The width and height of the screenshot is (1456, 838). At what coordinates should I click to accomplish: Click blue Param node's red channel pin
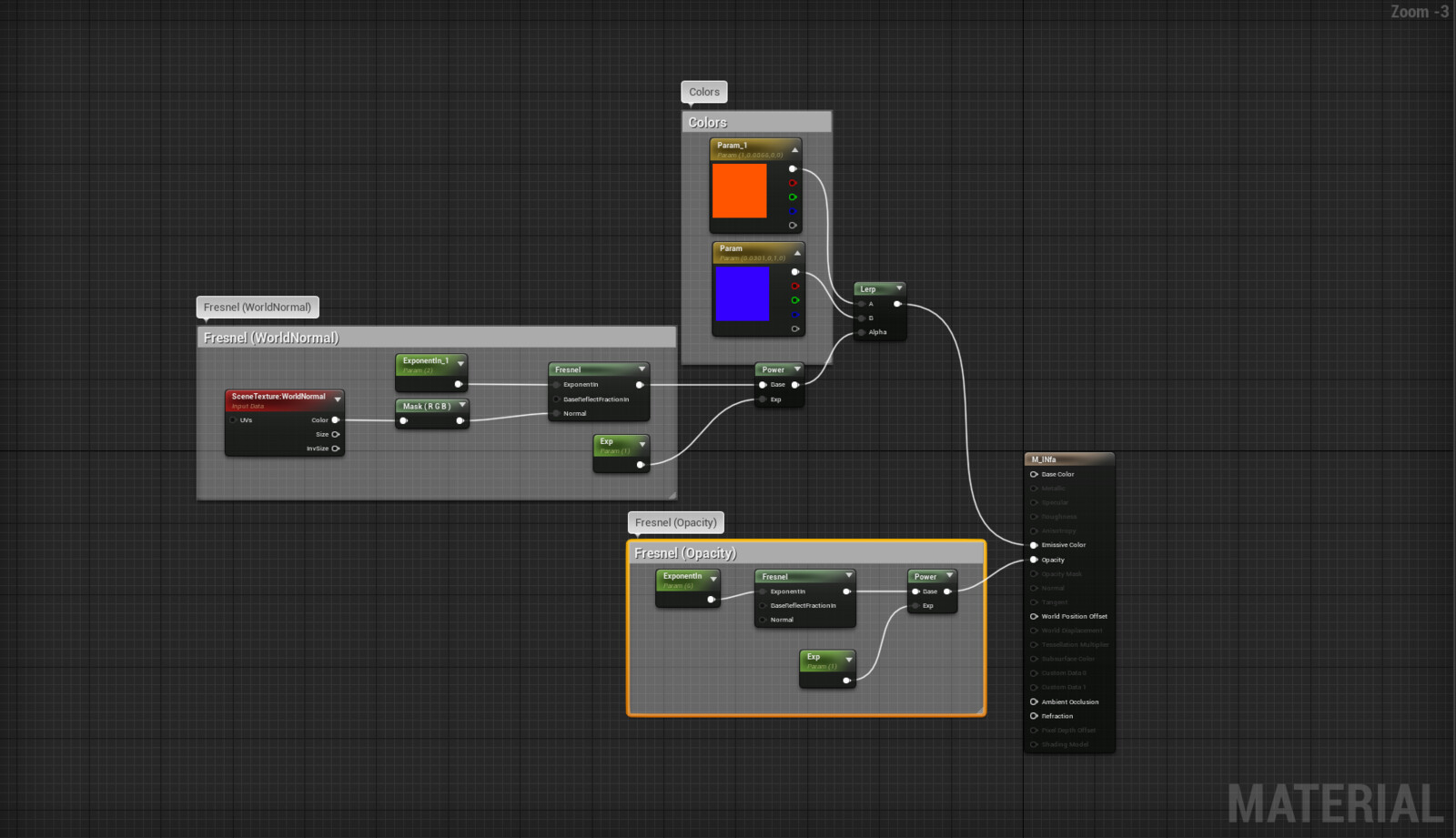[x=795, y=286]
